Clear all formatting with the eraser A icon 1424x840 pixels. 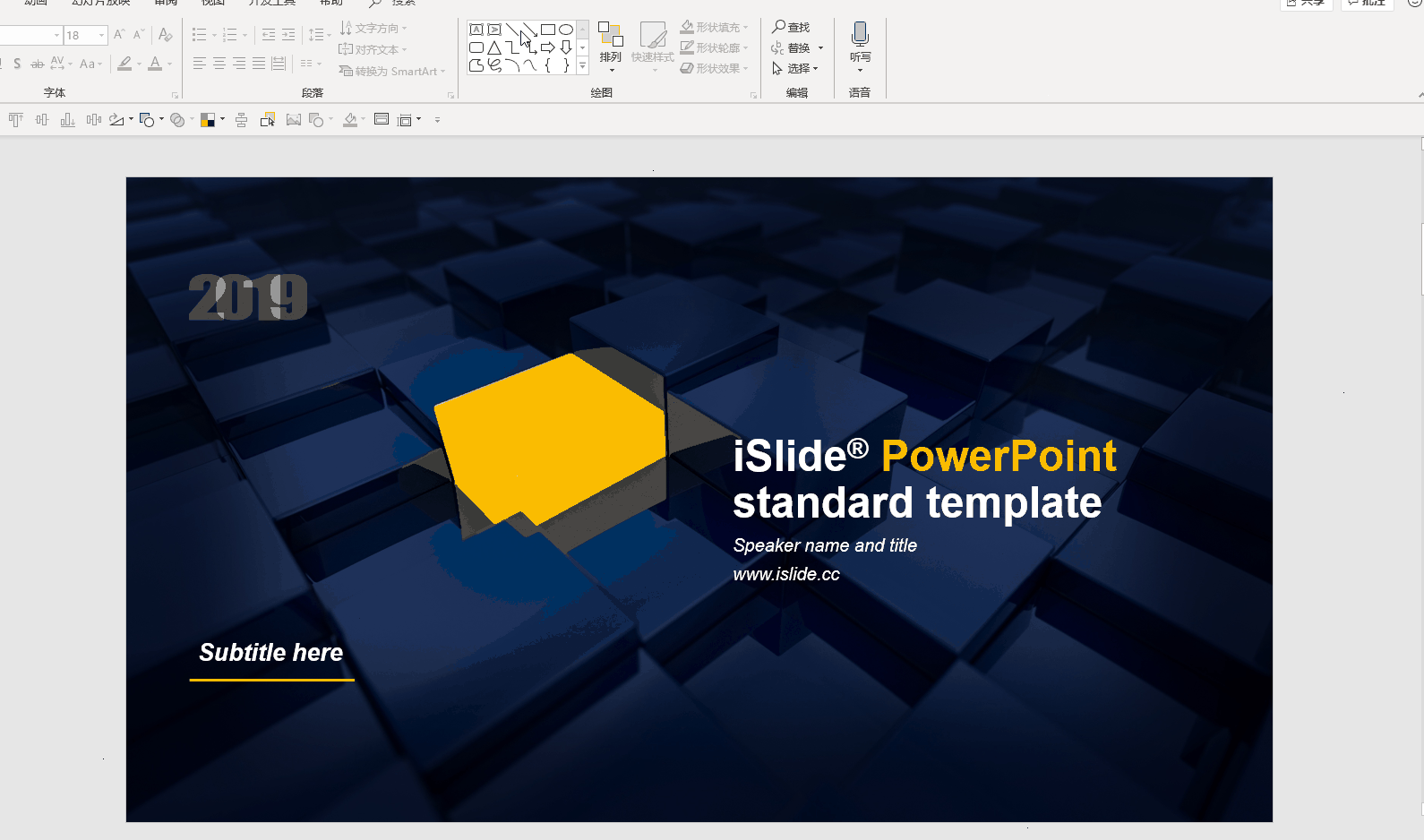(165, 35)
